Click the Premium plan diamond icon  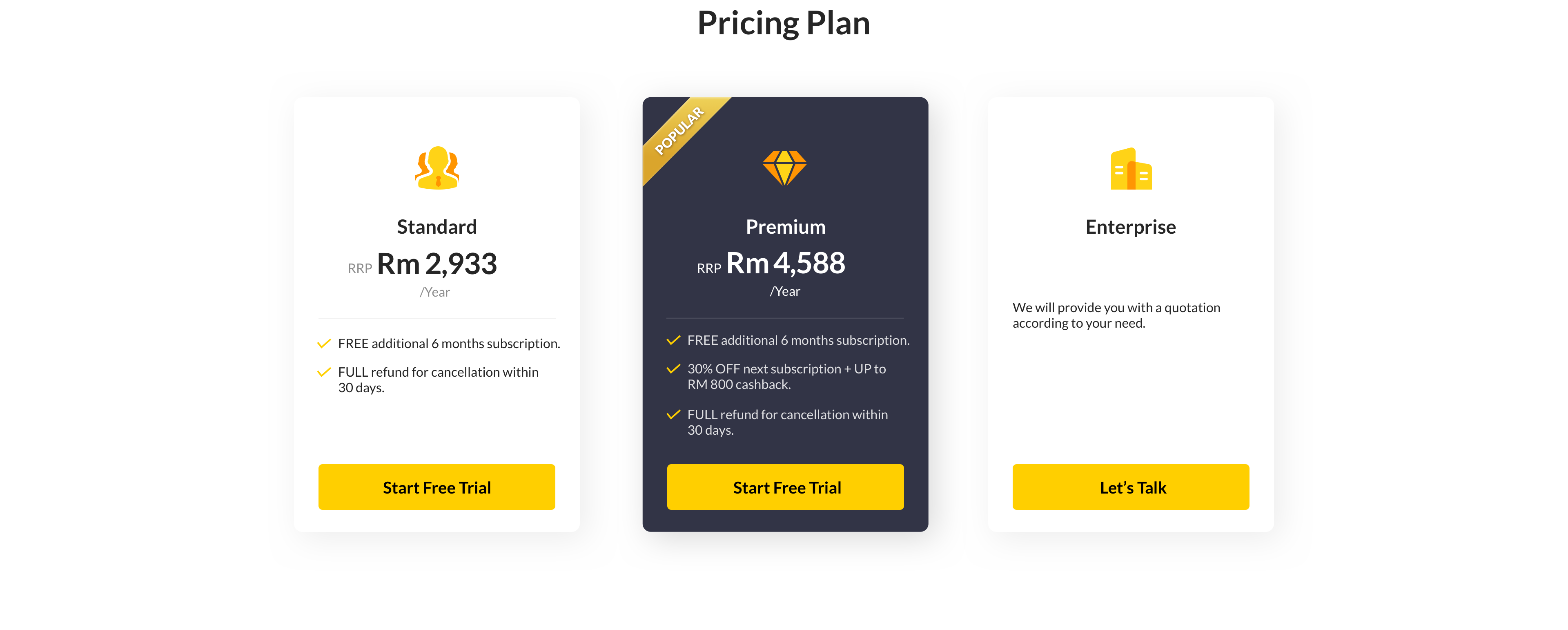784,168
